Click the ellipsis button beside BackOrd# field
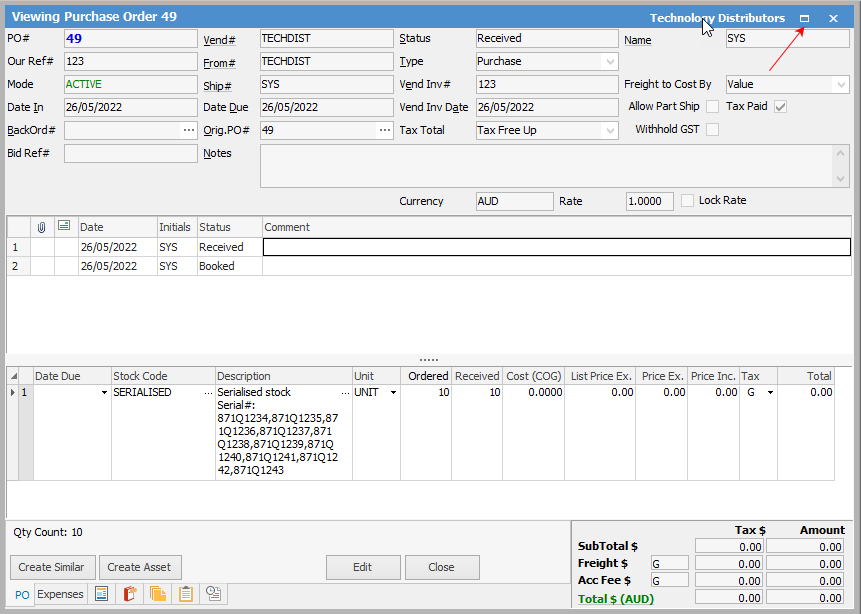The image size is (861, 614). point(188,130)
